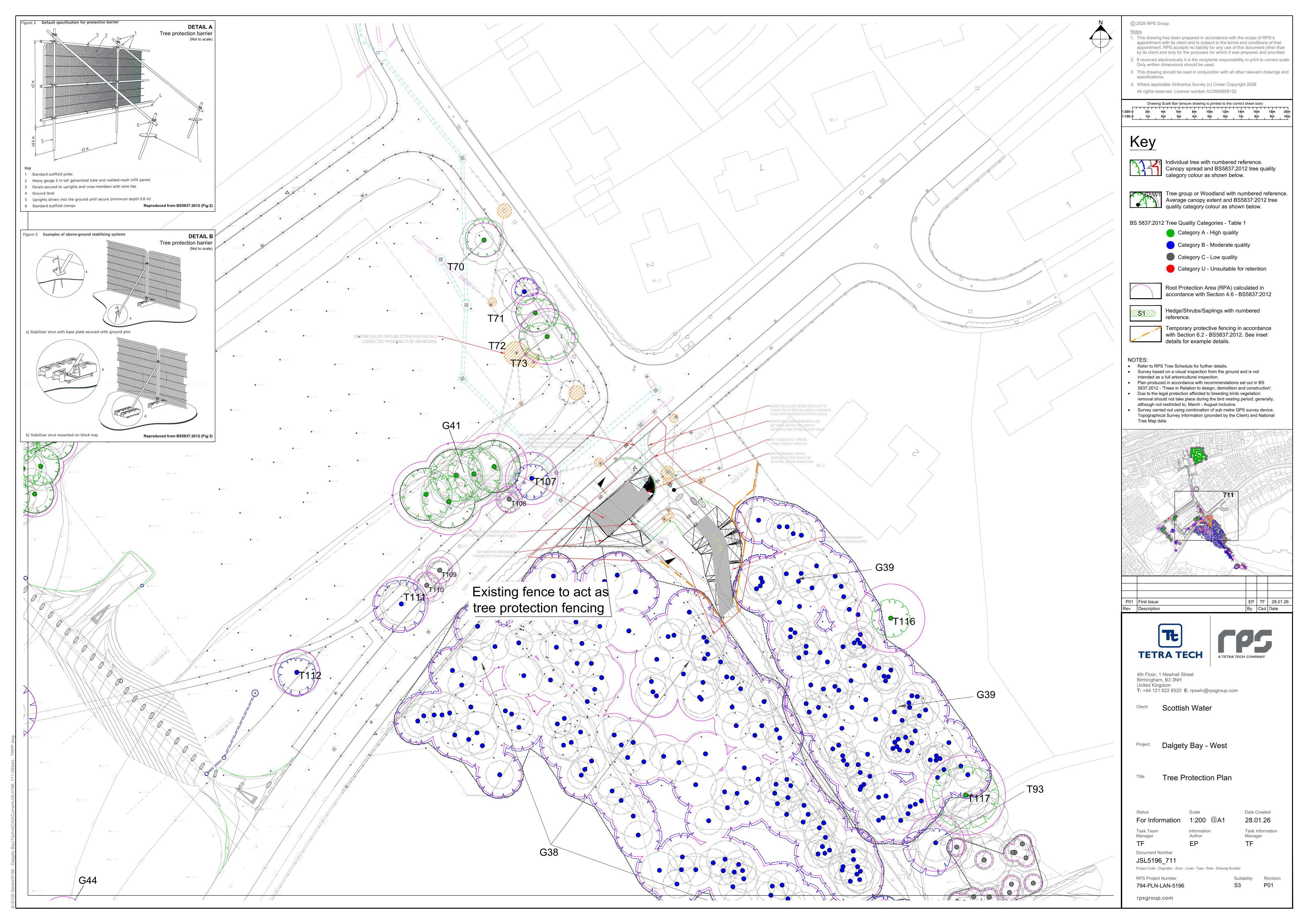Screen dimensions: 1308x924
Task: Click the Root Protection Area key symbol
Action: tap(1145, 291)
